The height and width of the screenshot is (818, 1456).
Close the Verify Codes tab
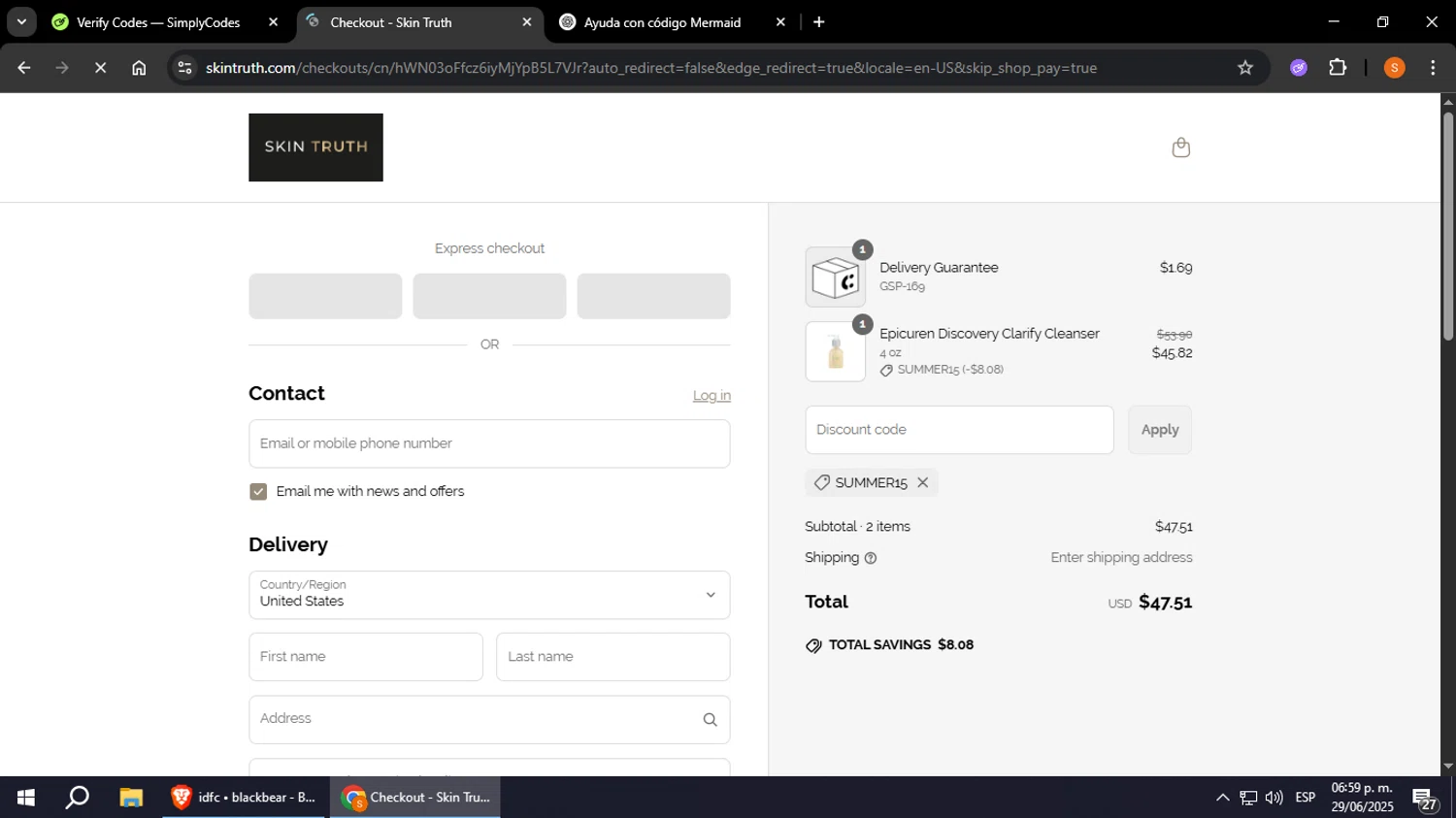(273, 22)
